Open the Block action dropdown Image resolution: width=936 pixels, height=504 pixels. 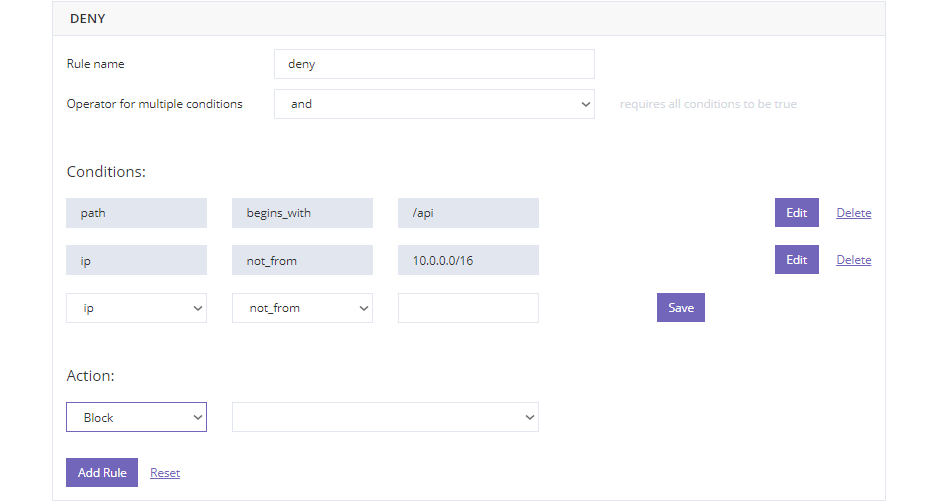(x=136, y=417)
